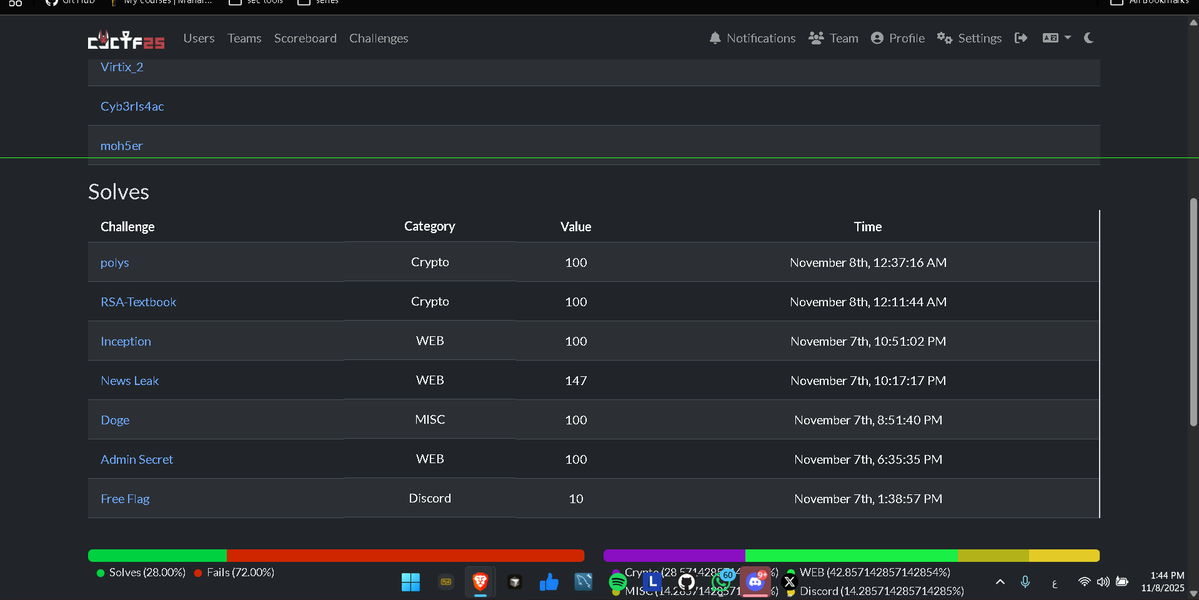Open the Team page in navbar
The height and width of the screenshot is (600, 1199).
pyautogui.click(x=833, y=38)
